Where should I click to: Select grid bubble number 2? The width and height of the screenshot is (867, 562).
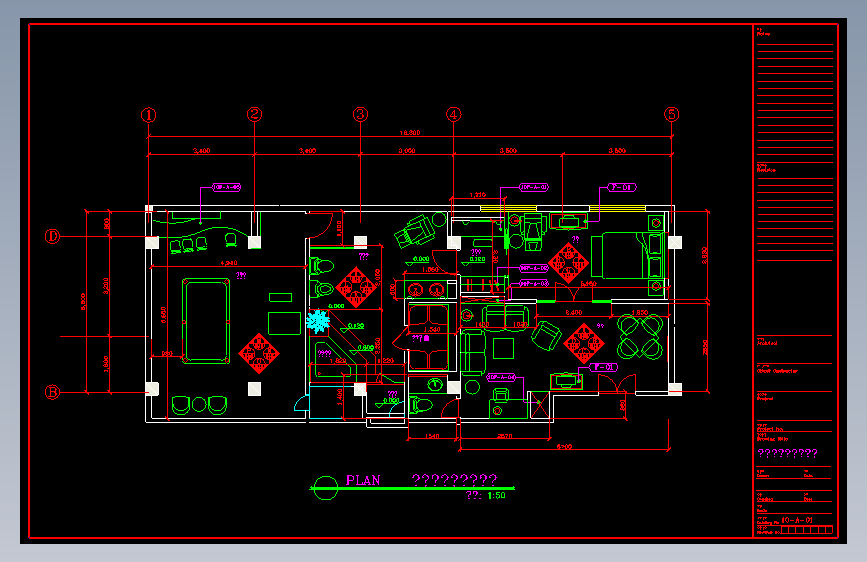click(x=254, y=115)
